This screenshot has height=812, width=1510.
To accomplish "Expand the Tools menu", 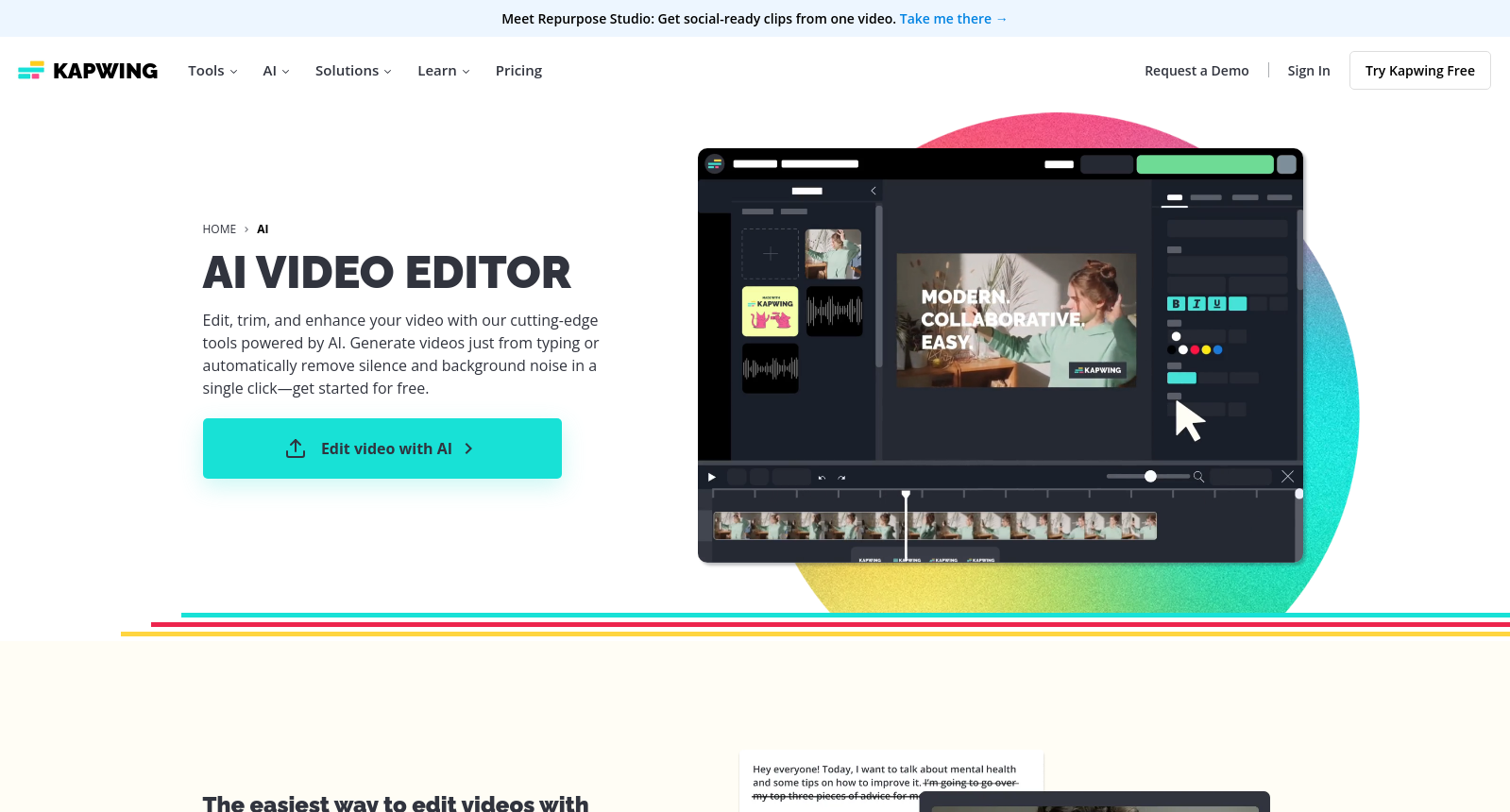I will pos(212,71).
